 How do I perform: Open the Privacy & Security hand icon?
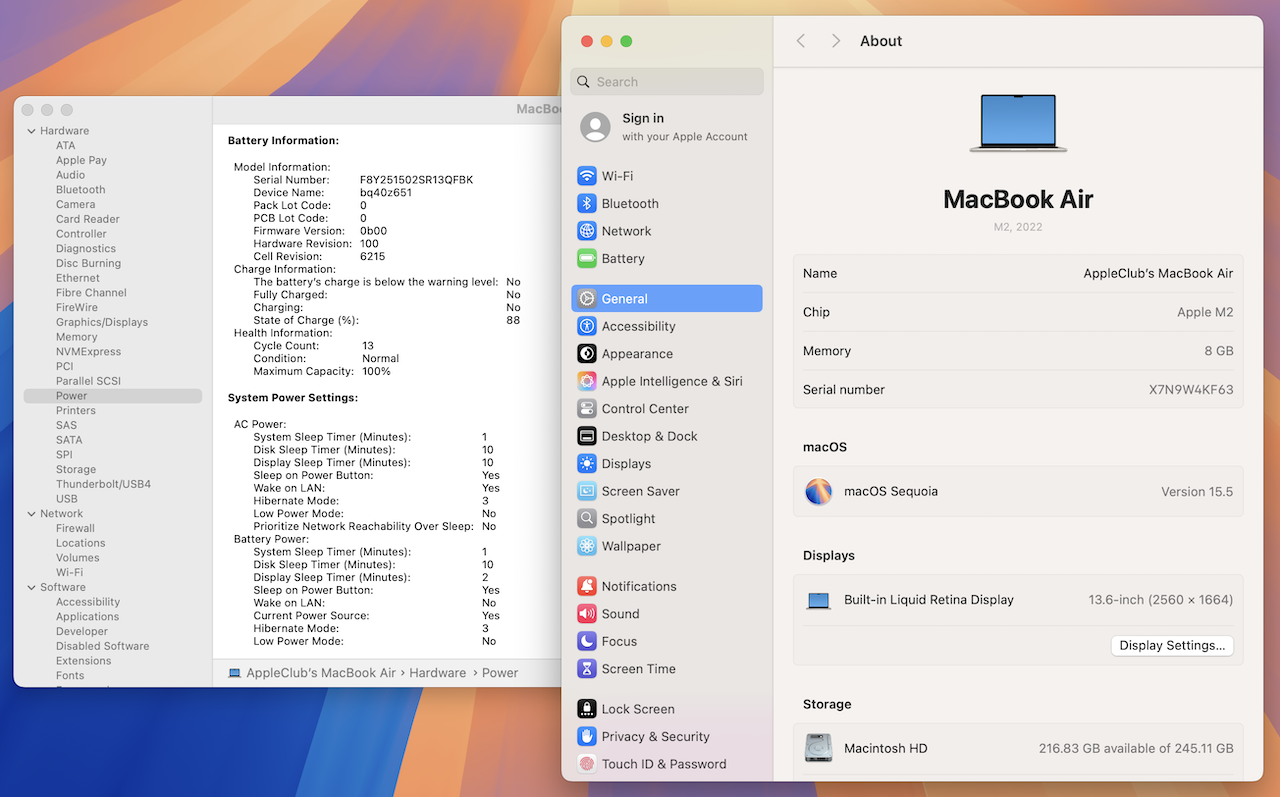[x=587, y=736]
